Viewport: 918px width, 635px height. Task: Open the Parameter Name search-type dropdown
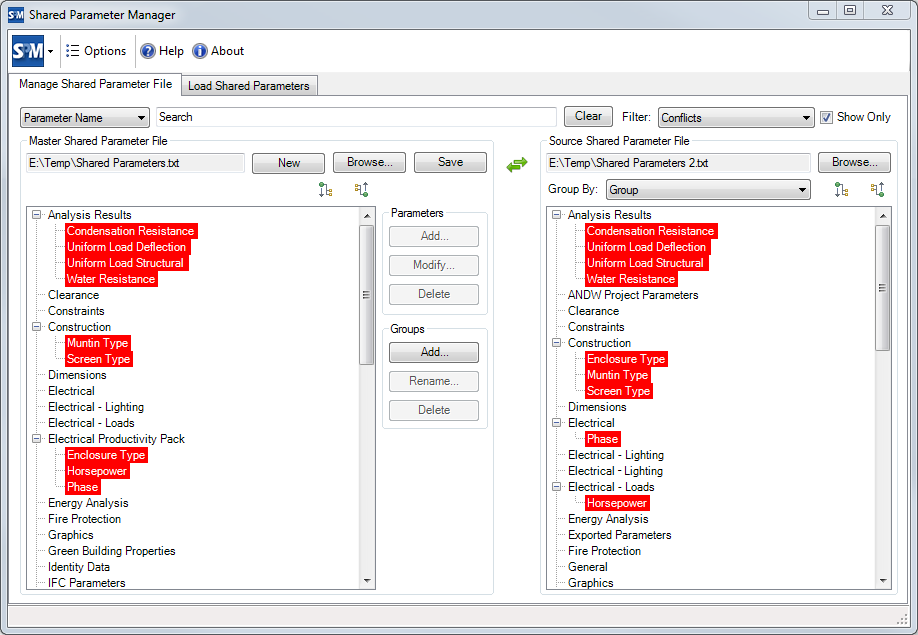85,118
